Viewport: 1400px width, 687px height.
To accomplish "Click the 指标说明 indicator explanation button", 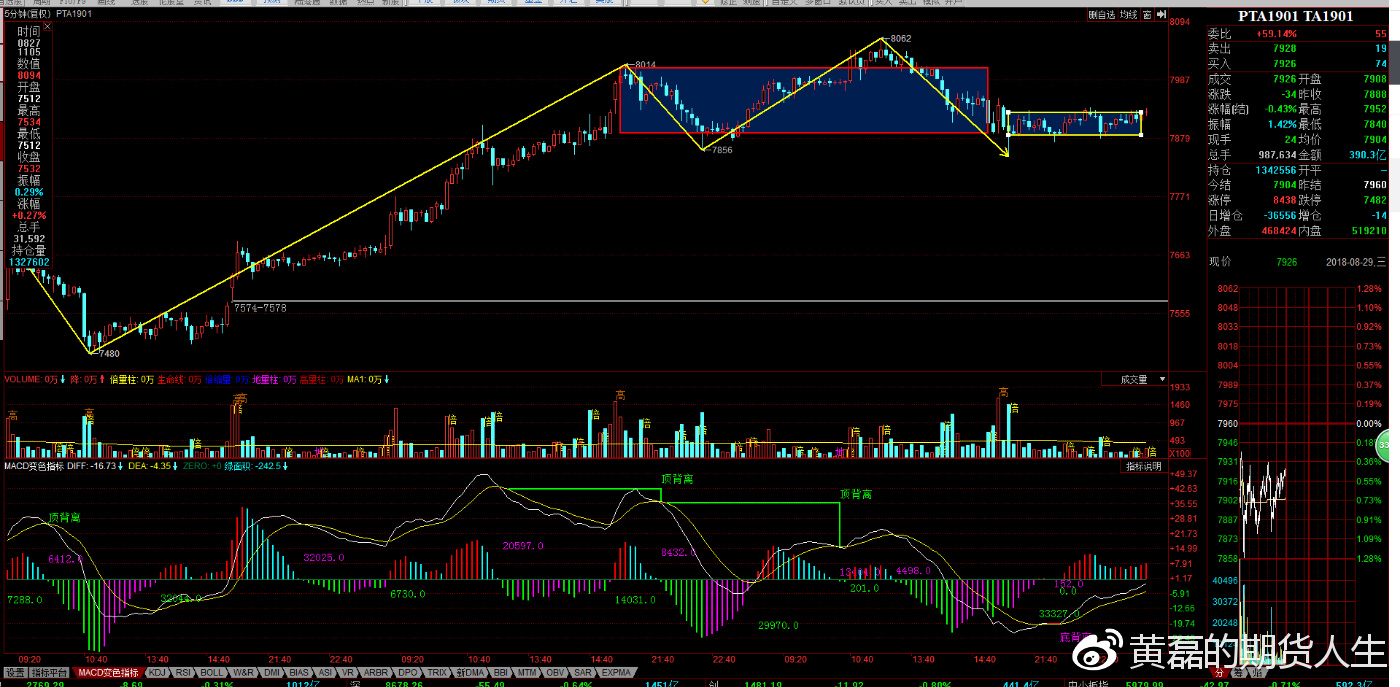I will (1144, 467).
